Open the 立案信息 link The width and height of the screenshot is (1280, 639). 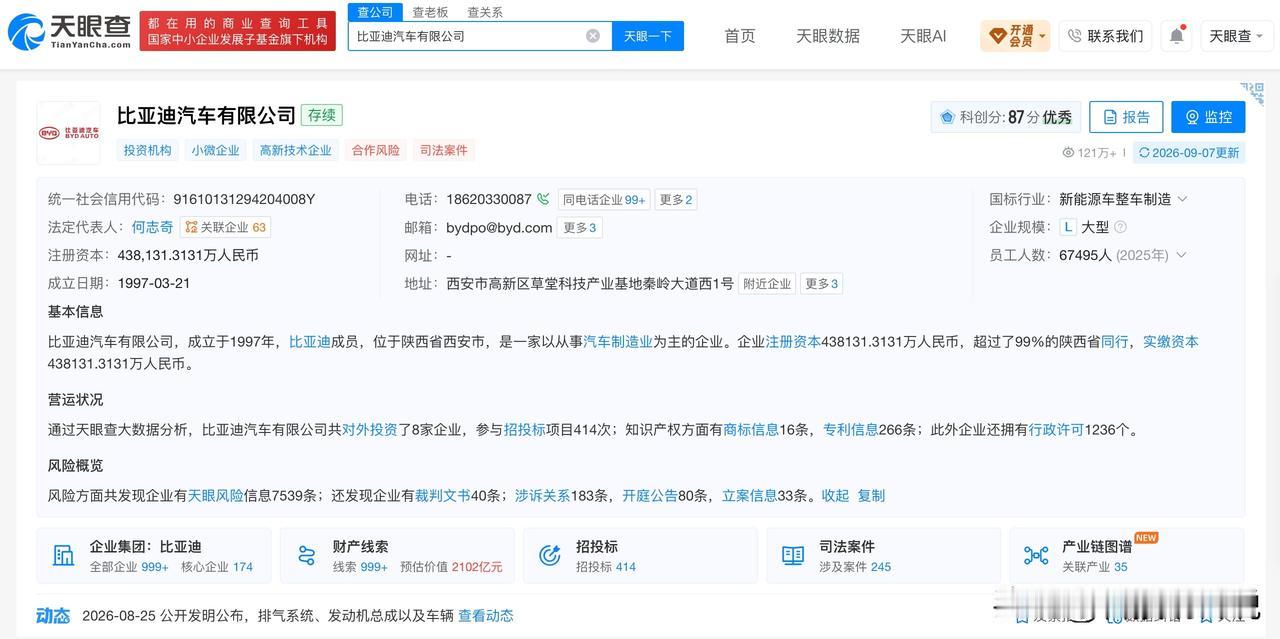[x=750, y=495]
